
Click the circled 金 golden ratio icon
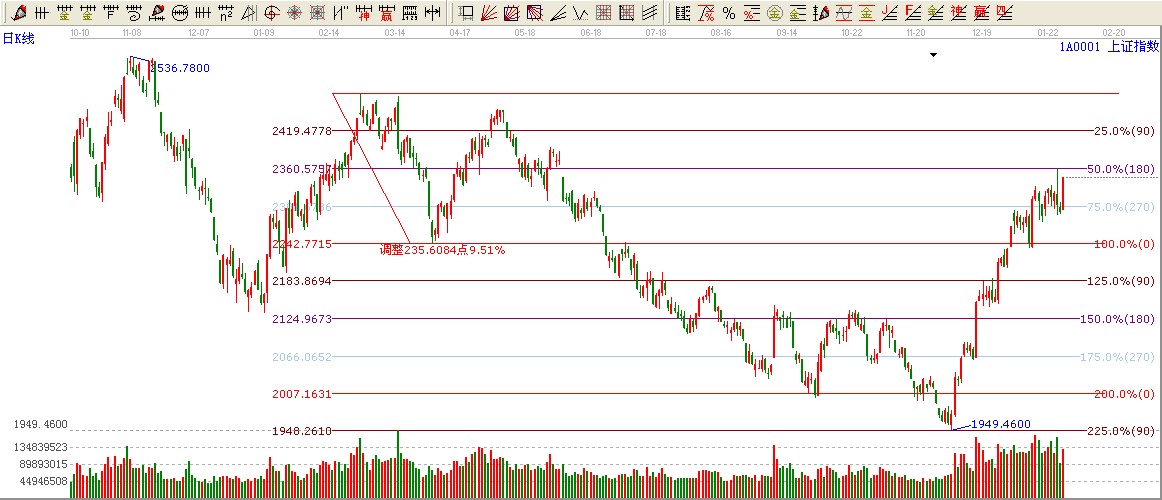(x=774, y=13)
